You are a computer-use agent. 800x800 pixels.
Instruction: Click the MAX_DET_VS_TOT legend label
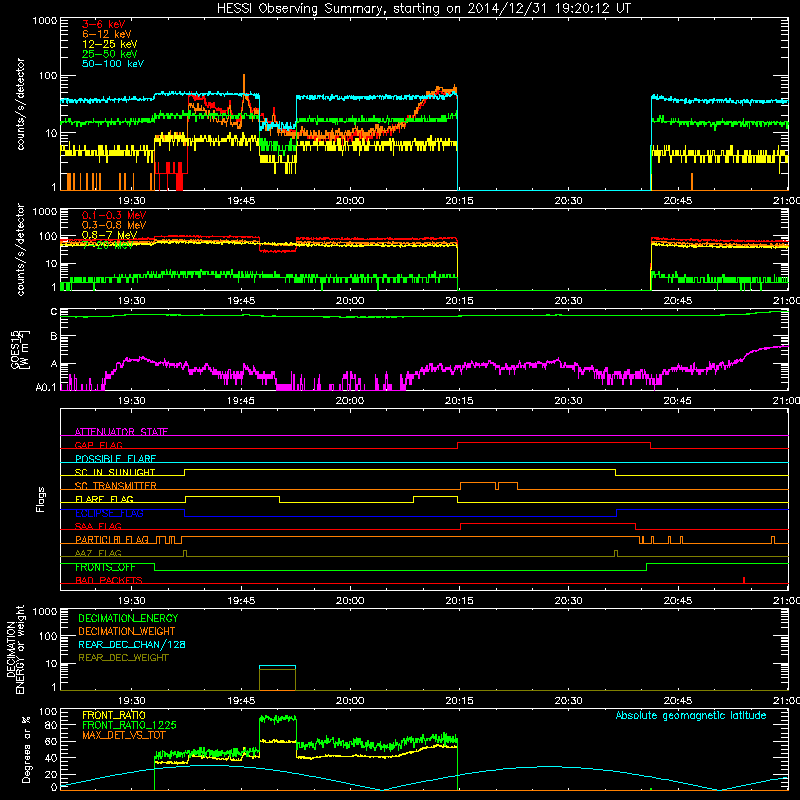click(123, 735)
